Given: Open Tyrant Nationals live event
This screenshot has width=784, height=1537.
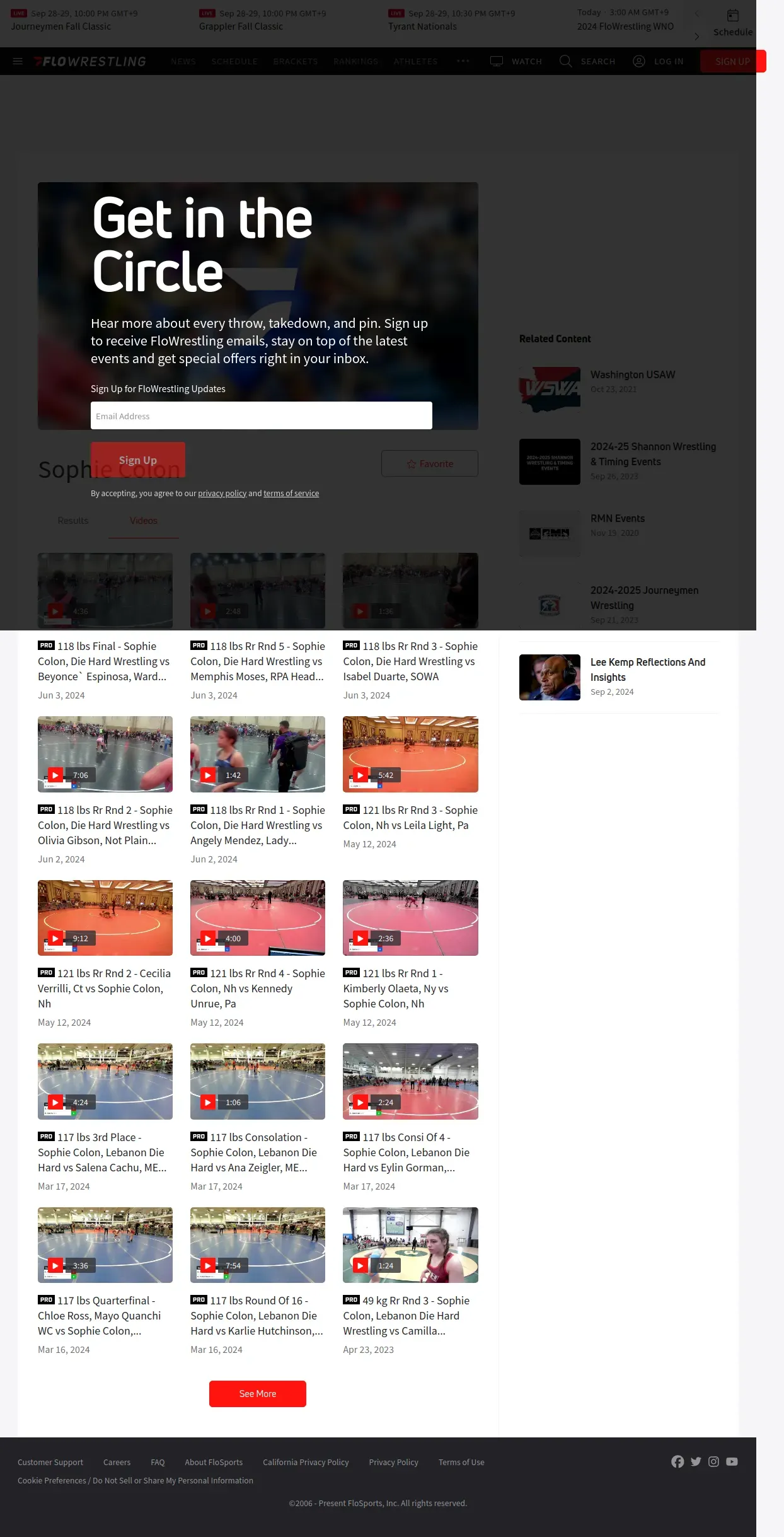Looking at the screenshot, I should tap(422, 26).
